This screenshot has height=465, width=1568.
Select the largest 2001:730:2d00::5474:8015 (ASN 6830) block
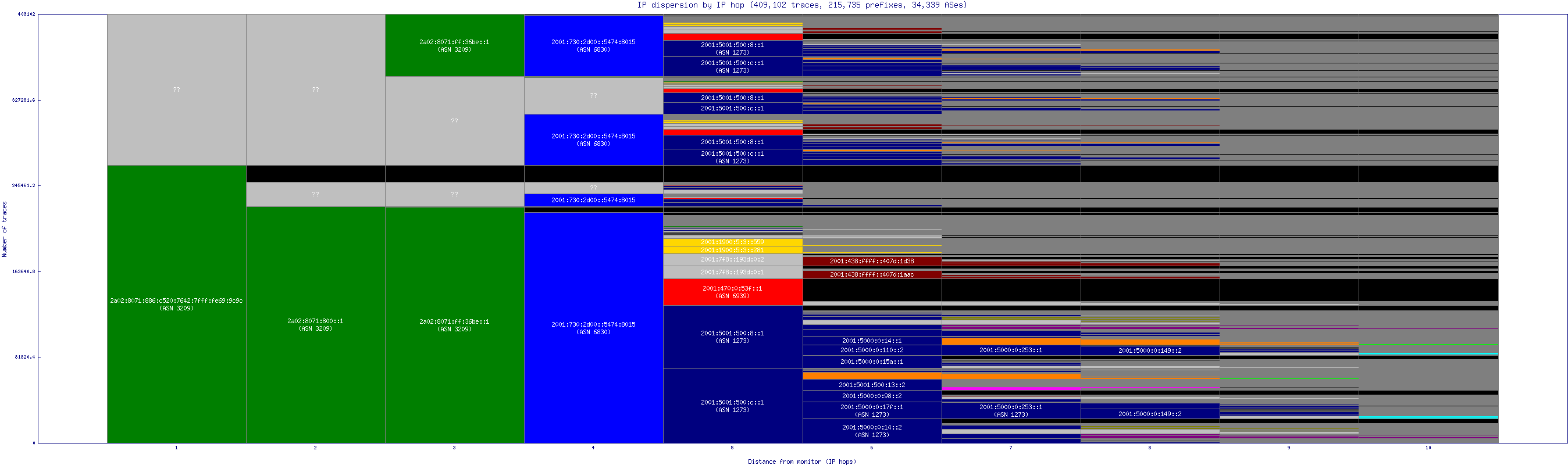click(x=593, y=327)
